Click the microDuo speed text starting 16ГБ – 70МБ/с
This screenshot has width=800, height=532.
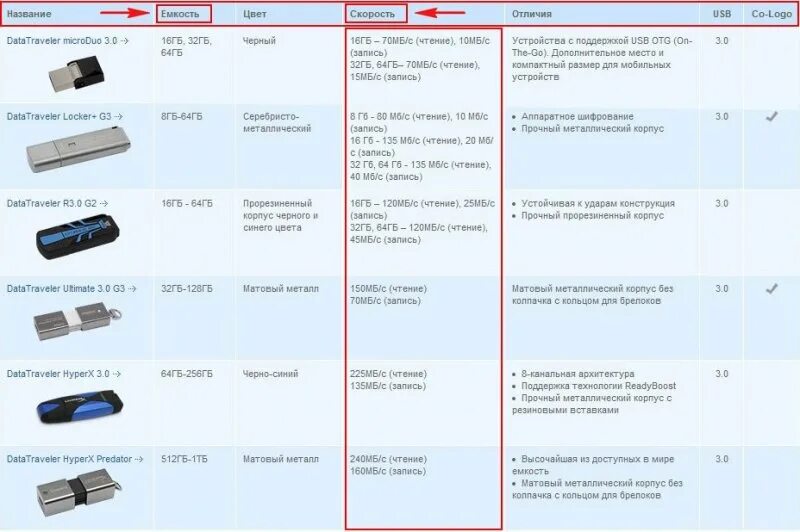[420, 46]
